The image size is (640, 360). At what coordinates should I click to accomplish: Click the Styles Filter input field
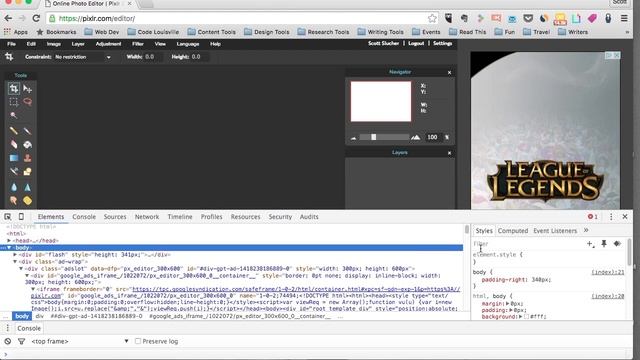(x=528, y=244)
